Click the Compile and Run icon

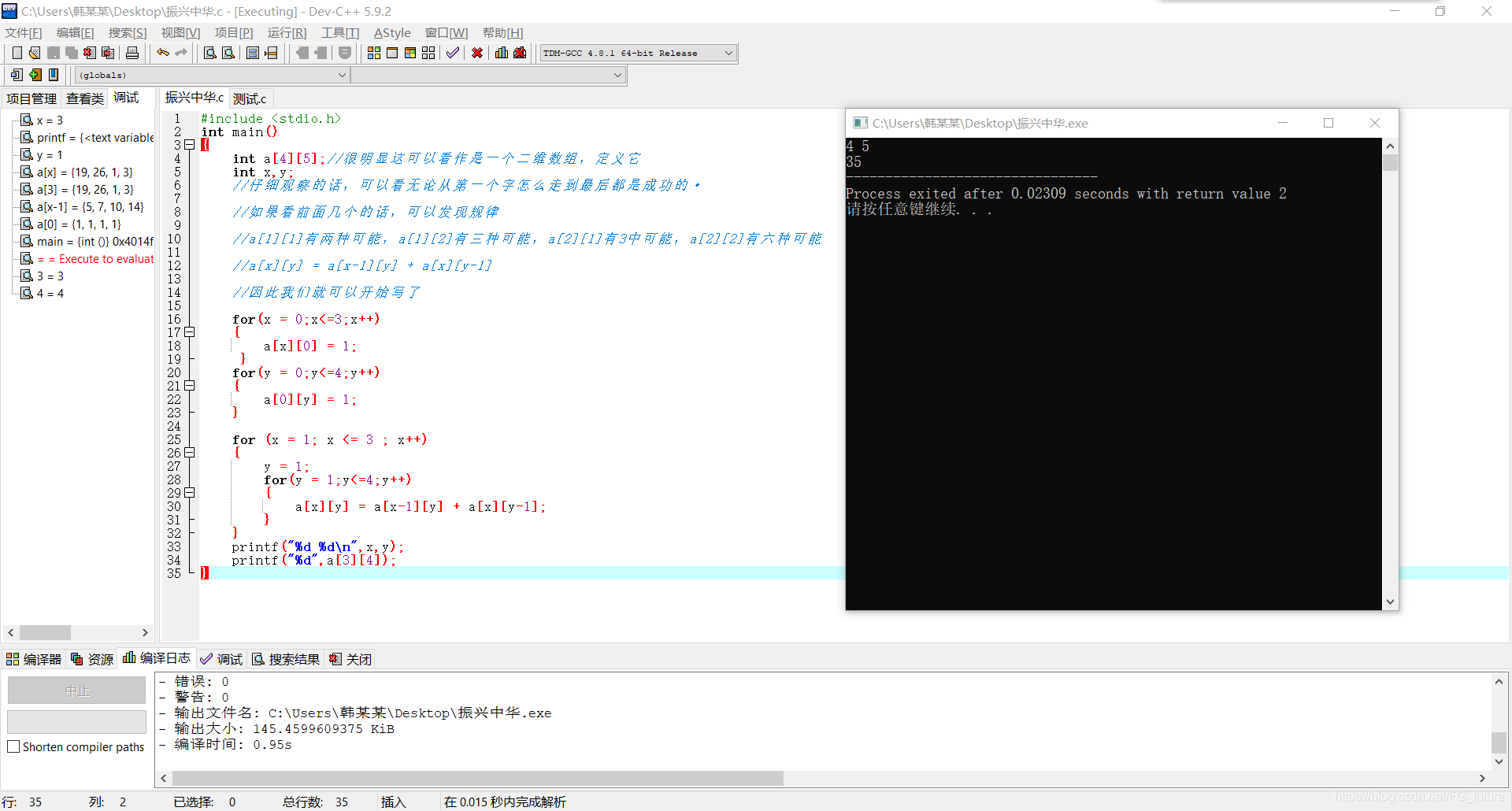[410, 53]
